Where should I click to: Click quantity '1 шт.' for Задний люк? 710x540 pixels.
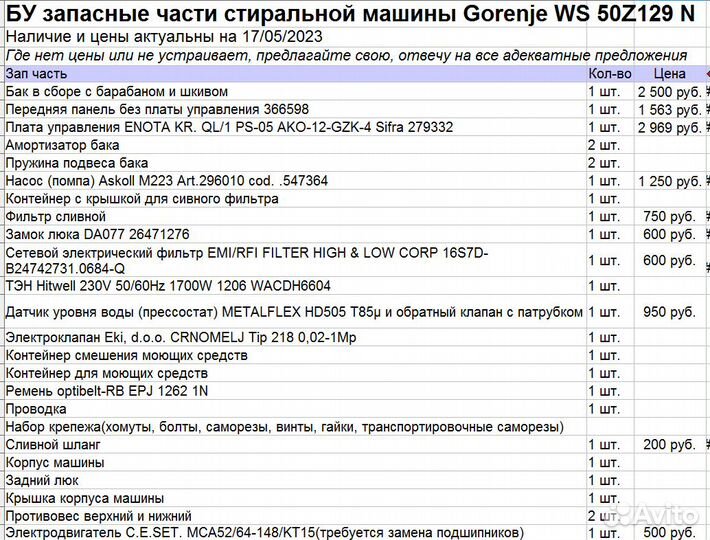pyautogui.click(x=604, y=480)
